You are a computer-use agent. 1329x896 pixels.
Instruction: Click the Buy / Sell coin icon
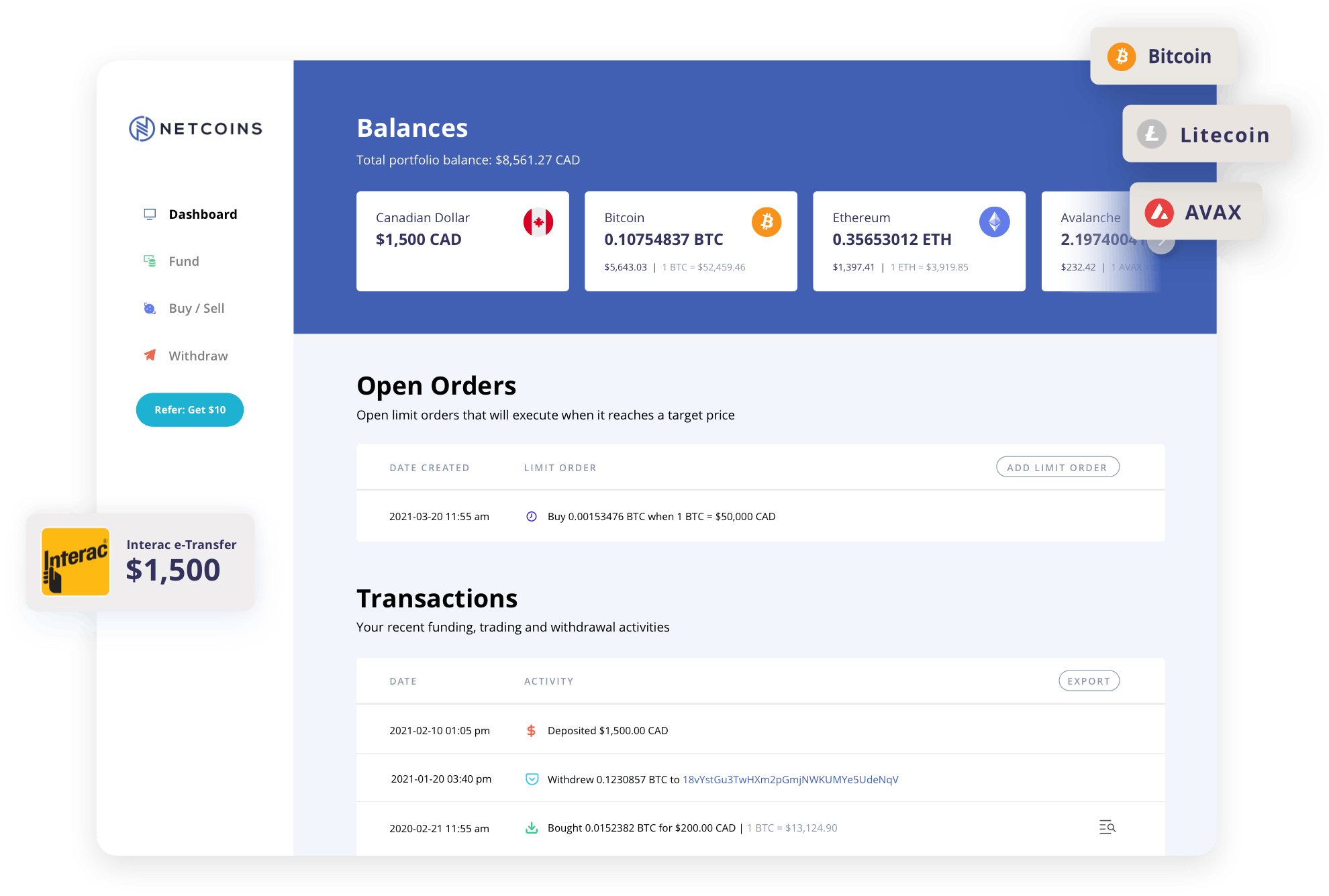tap(150, 308)
